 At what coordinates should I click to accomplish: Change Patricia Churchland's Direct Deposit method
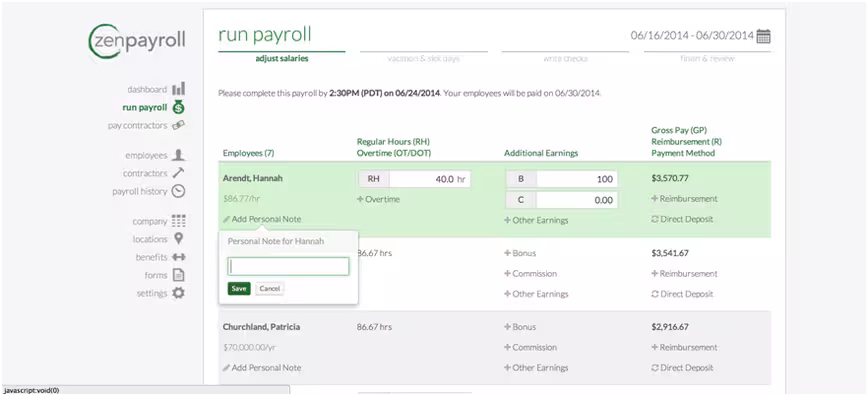tap(682, 368)
